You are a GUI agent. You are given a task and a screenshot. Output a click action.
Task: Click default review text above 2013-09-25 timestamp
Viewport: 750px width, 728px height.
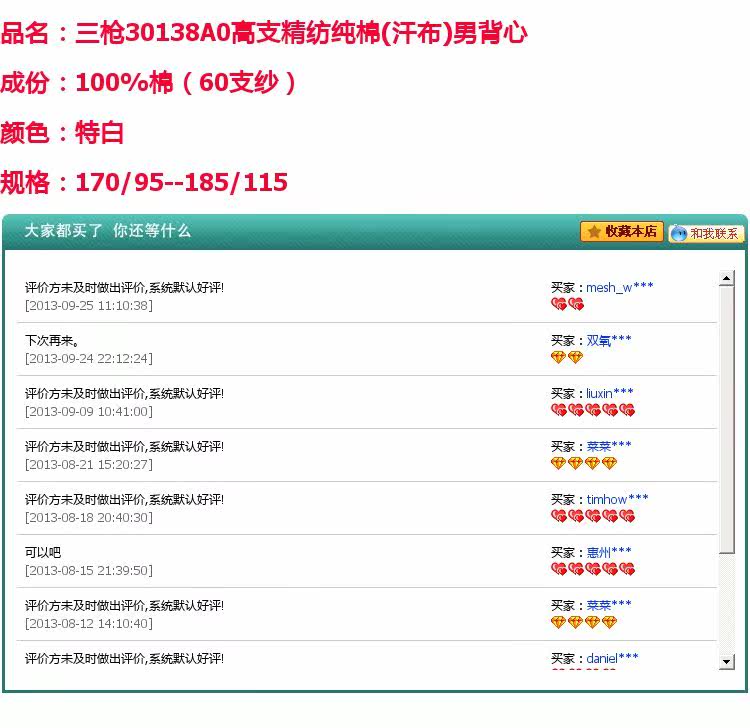124,287
